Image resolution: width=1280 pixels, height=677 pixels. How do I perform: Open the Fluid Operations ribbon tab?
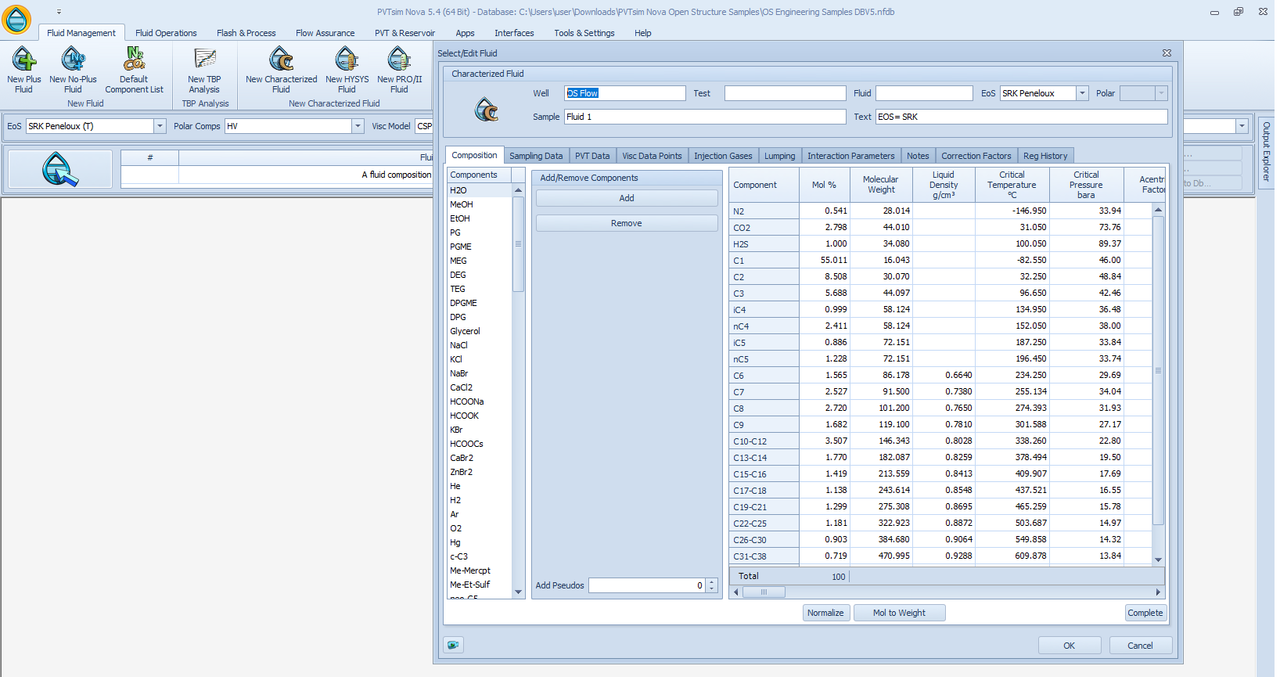[x=166, y=33]
